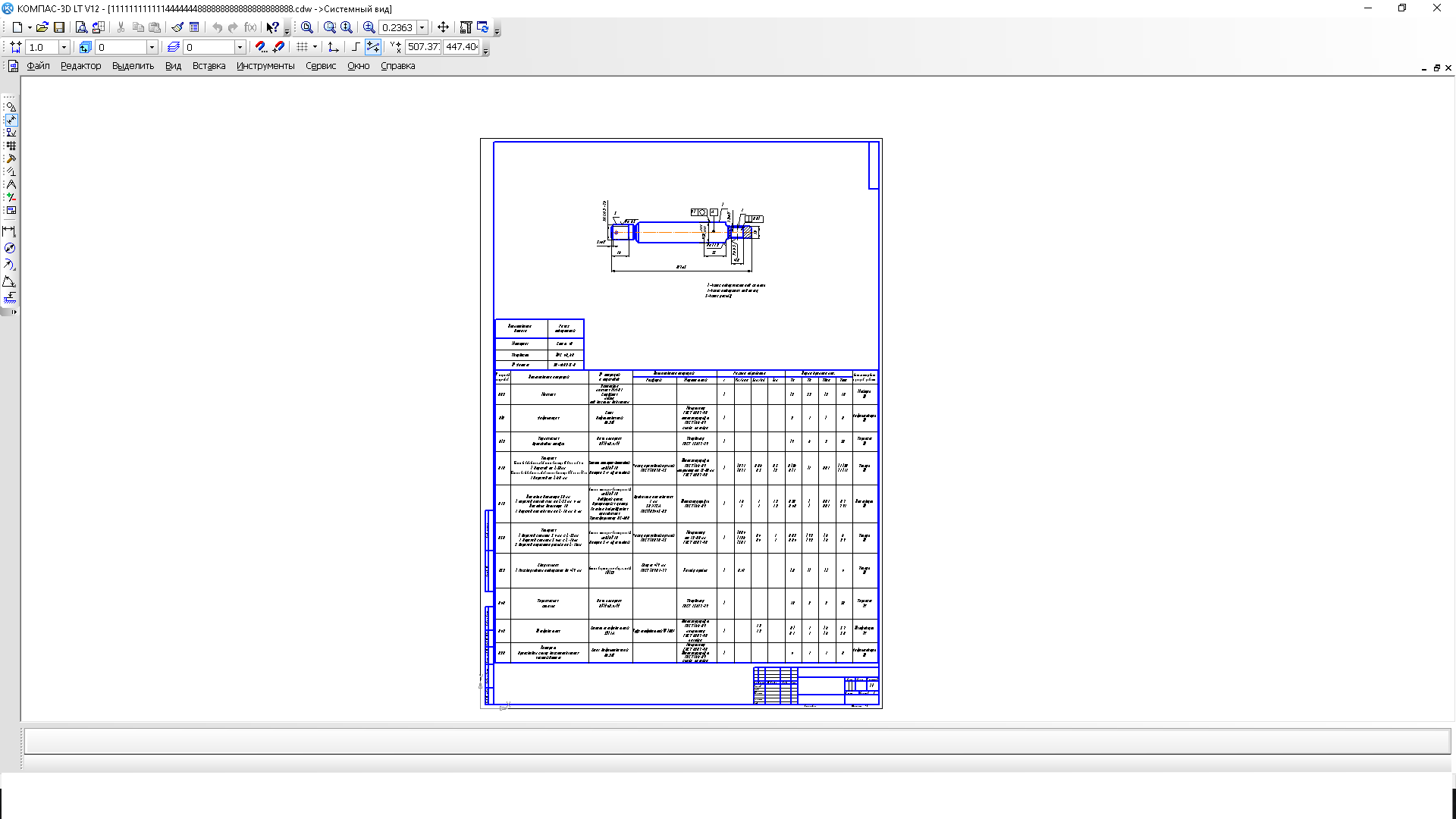
Task: Open print preview from the toolbar
Action: tap(81, 27)
